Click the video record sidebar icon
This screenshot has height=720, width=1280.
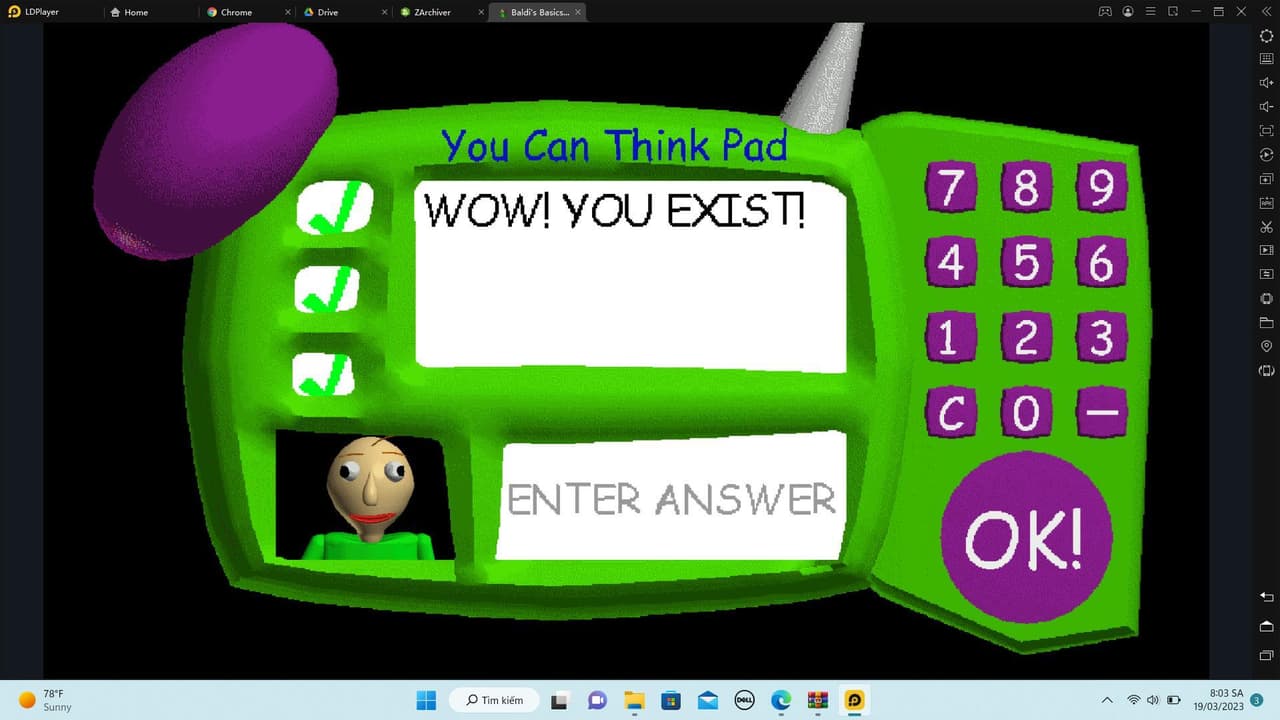(x=1266, y=250)
